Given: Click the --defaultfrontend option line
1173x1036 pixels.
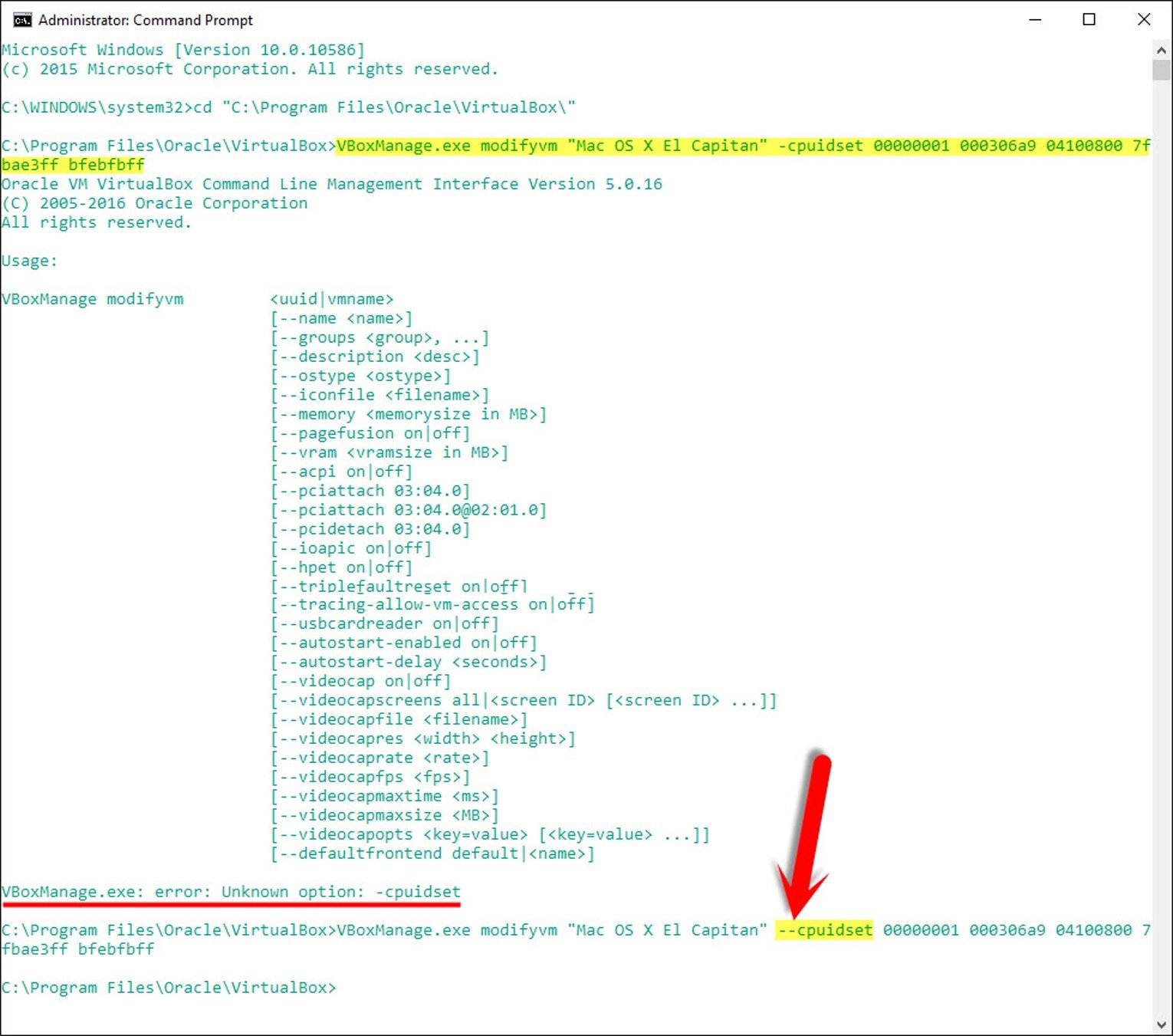Looking at the screenshot, I should (432, 853).
